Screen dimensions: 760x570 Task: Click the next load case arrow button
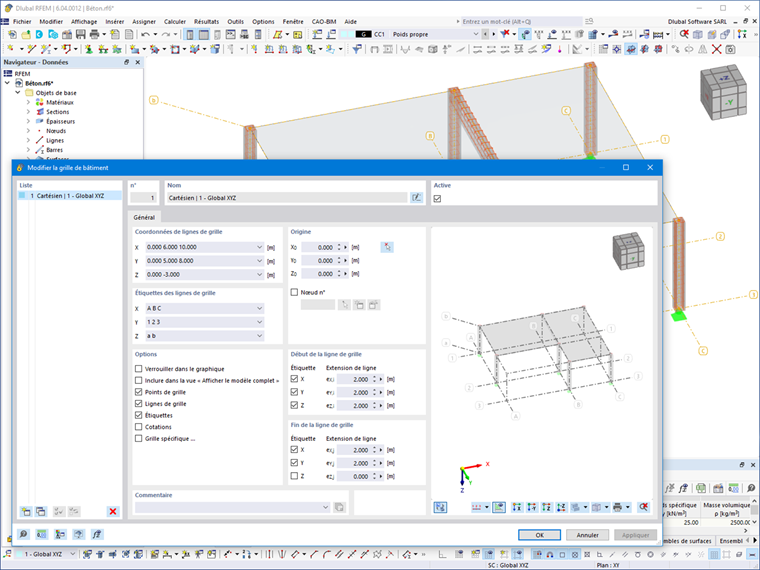pos(493,34)
